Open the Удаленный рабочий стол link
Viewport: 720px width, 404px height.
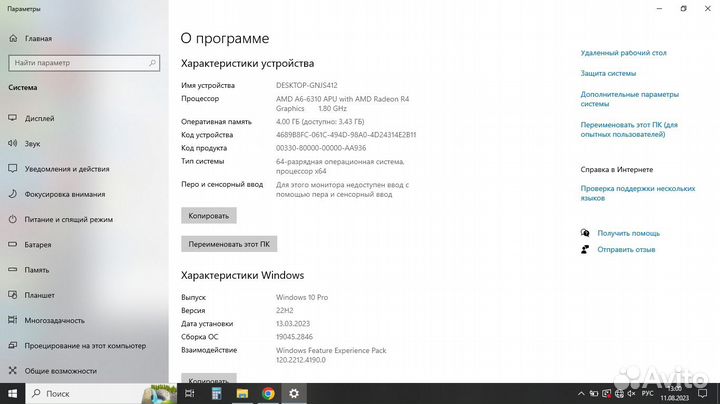[x=623, y=53]
